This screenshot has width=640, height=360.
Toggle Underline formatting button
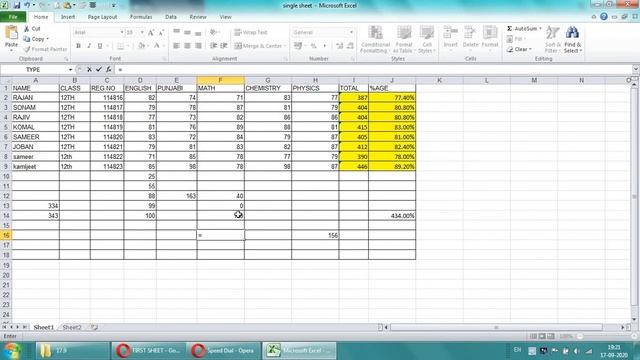(x=100, y=46)
